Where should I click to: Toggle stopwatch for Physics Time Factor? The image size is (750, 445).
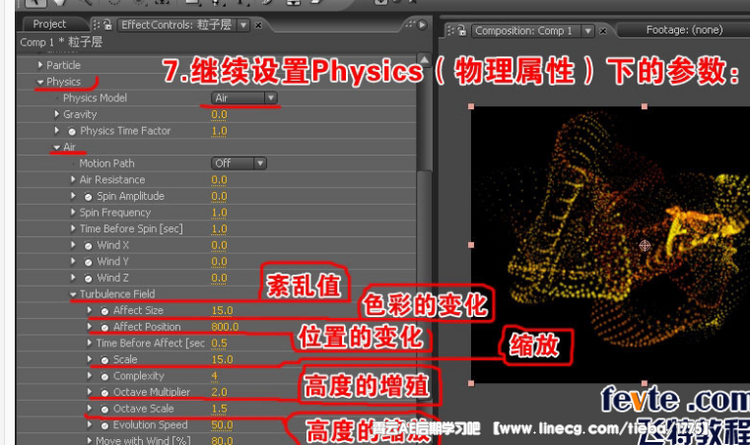[72, 131]
